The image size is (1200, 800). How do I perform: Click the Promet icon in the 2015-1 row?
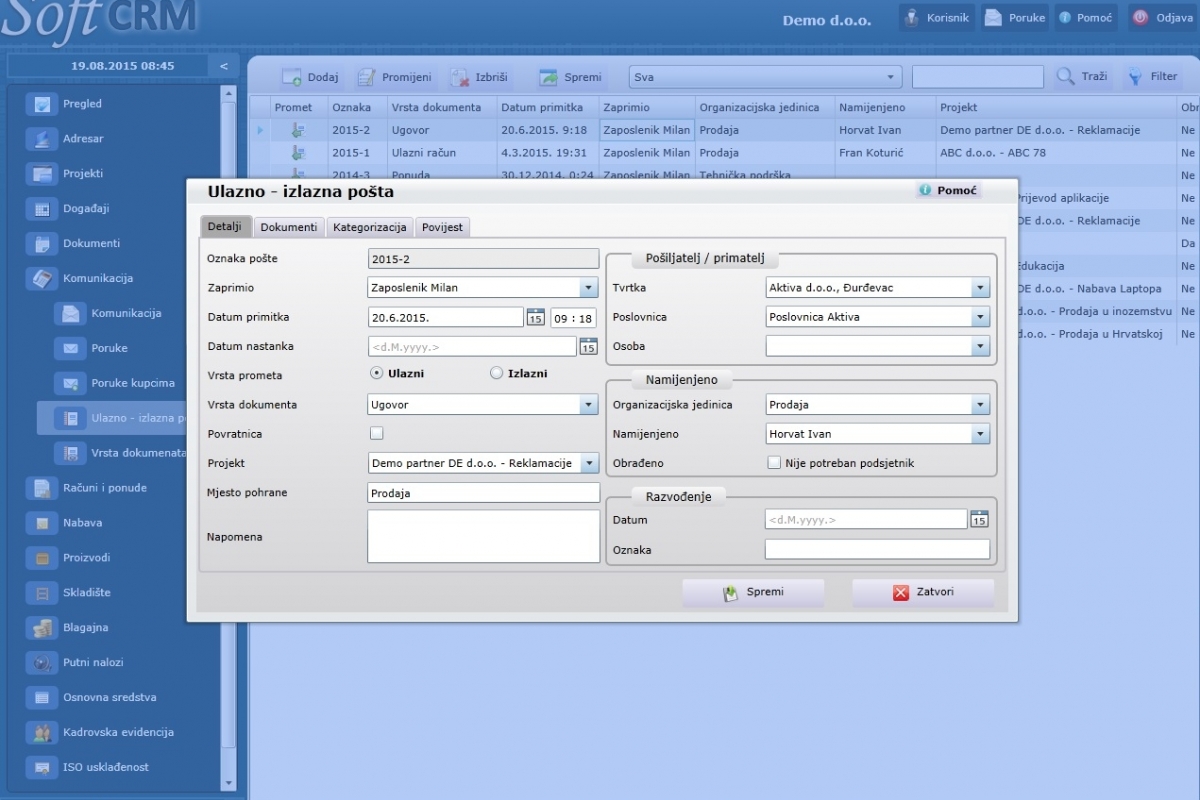point(297,153)
